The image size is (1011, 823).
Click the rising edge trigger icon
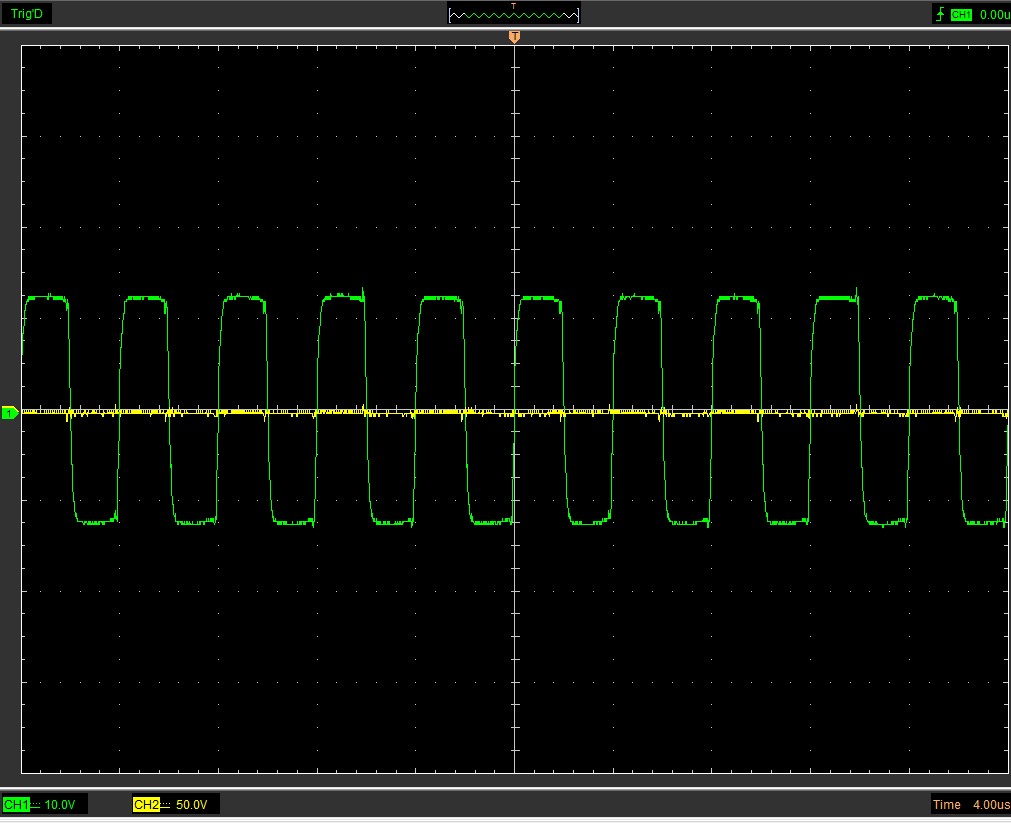click(x=939, y=14)
